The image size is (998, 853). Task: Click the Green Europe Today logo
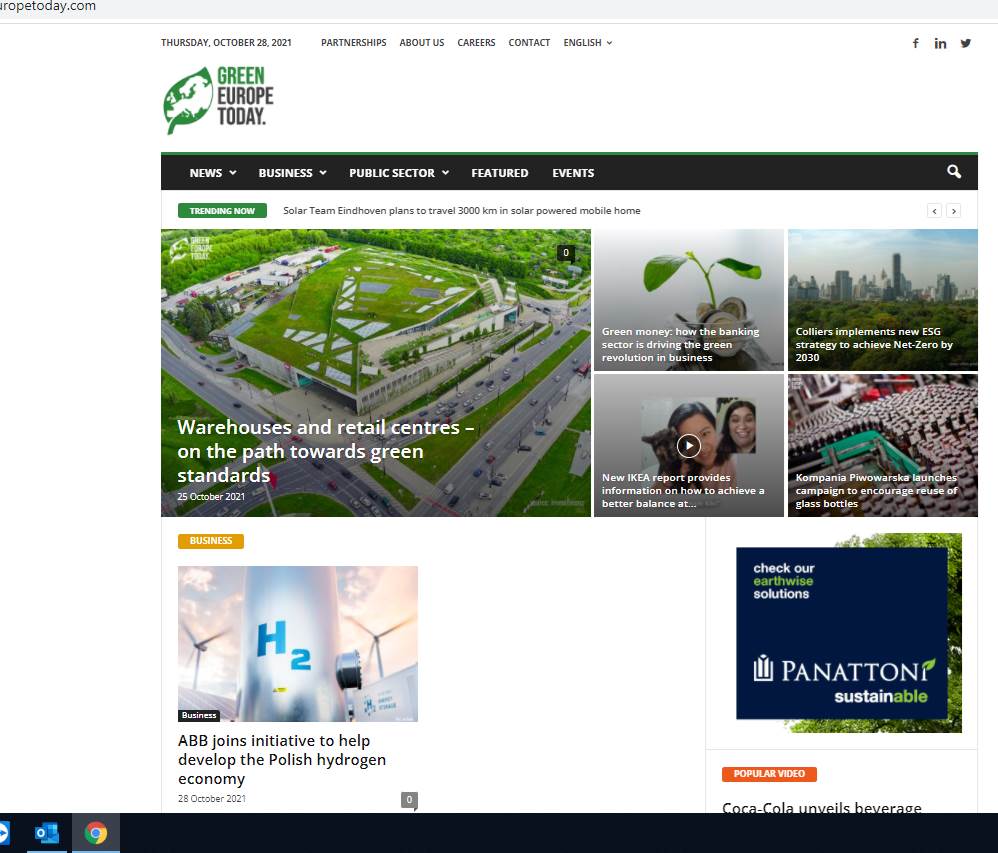[218, 100]
